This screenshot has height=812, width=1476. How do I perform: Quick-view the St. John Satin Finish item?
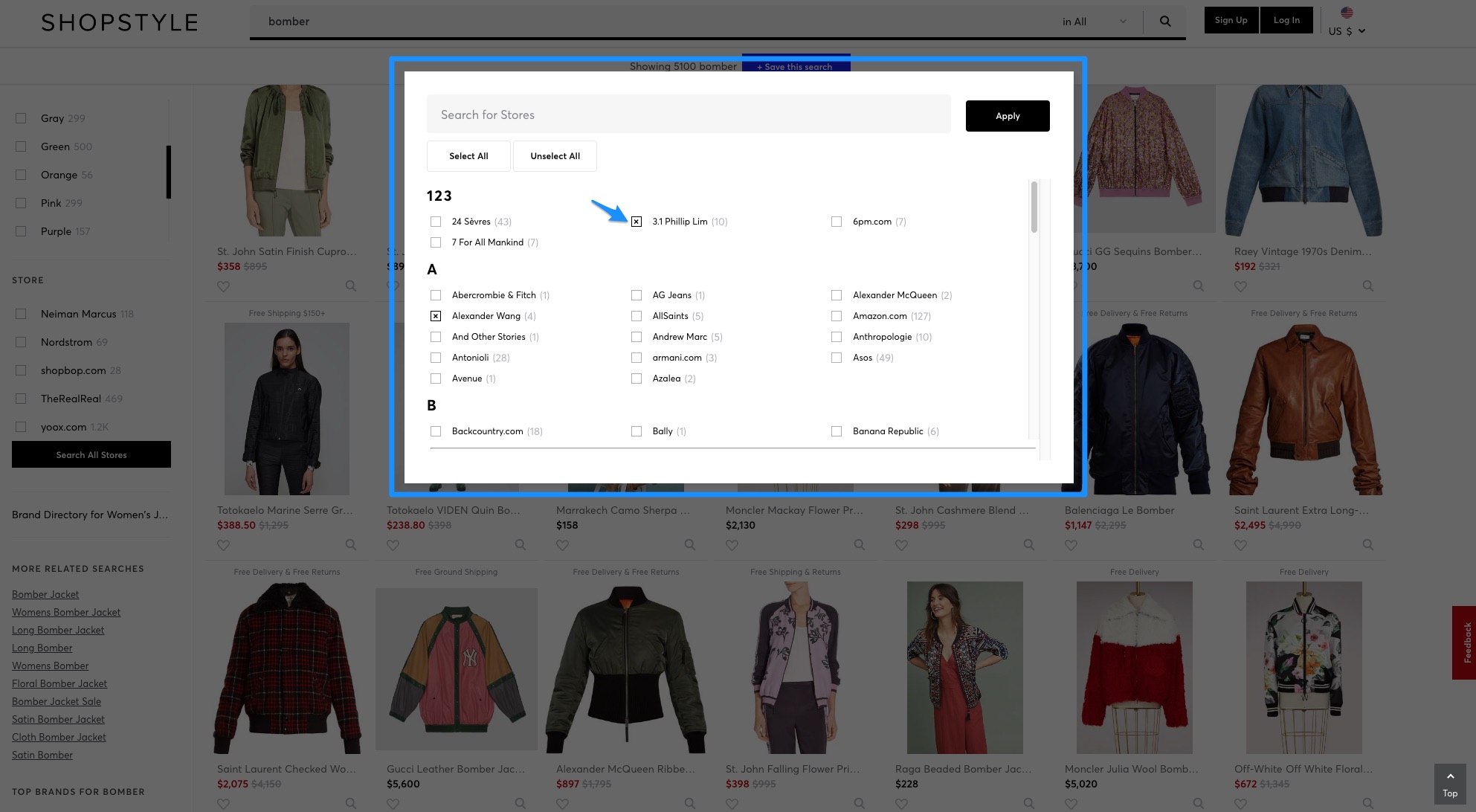(x=350, y=286)
